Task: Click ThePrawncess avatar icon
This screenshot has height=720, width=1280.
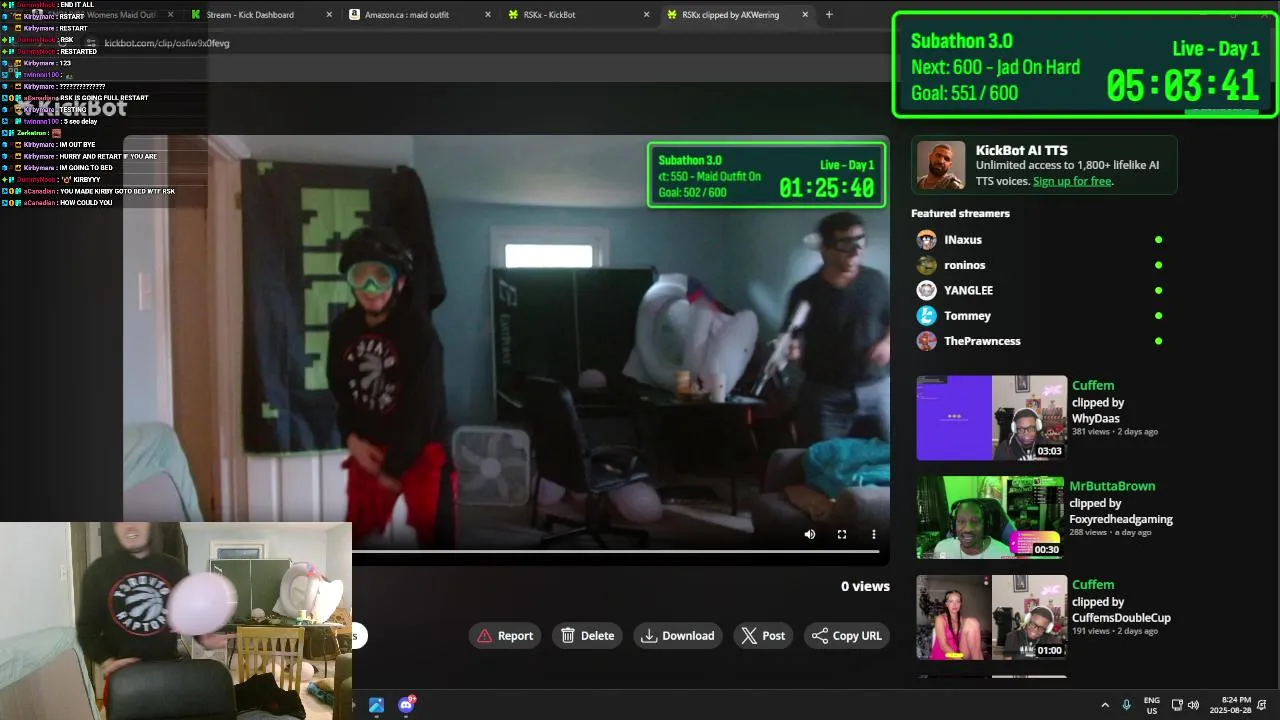Action: coord(927,341)
